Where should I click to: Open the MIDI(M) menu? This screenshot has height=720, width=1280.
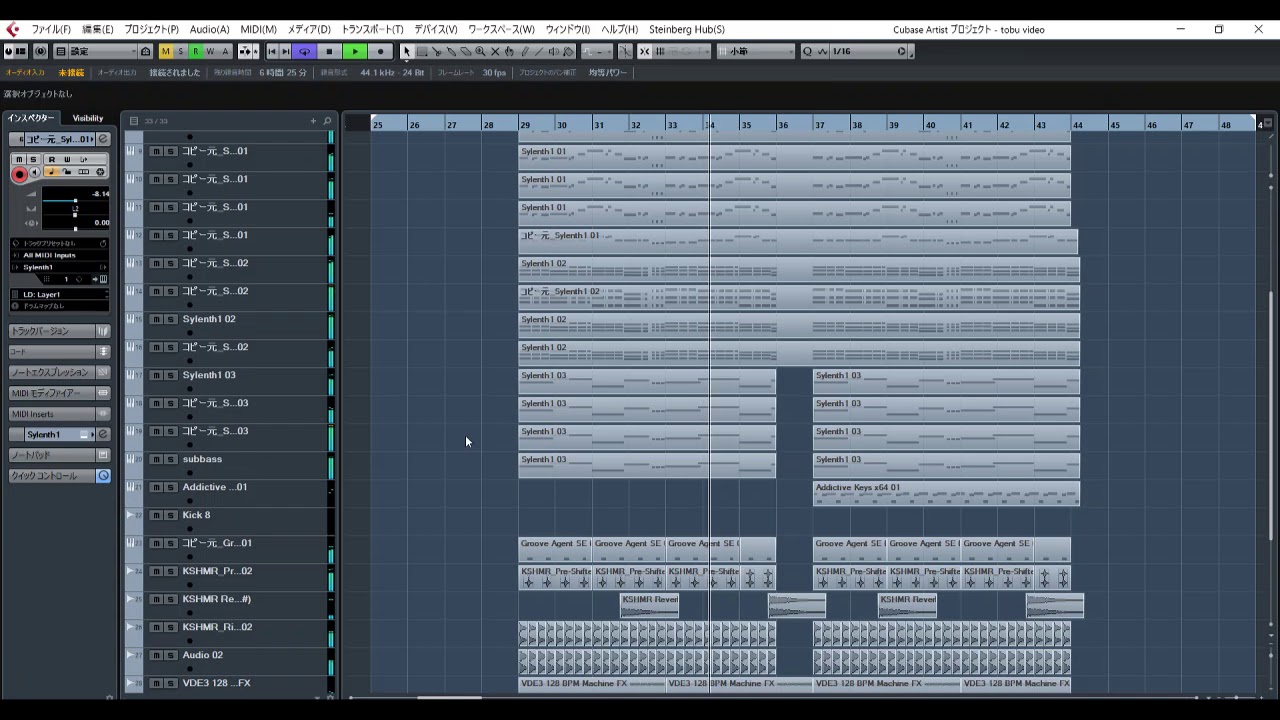[x=258, y=29]
